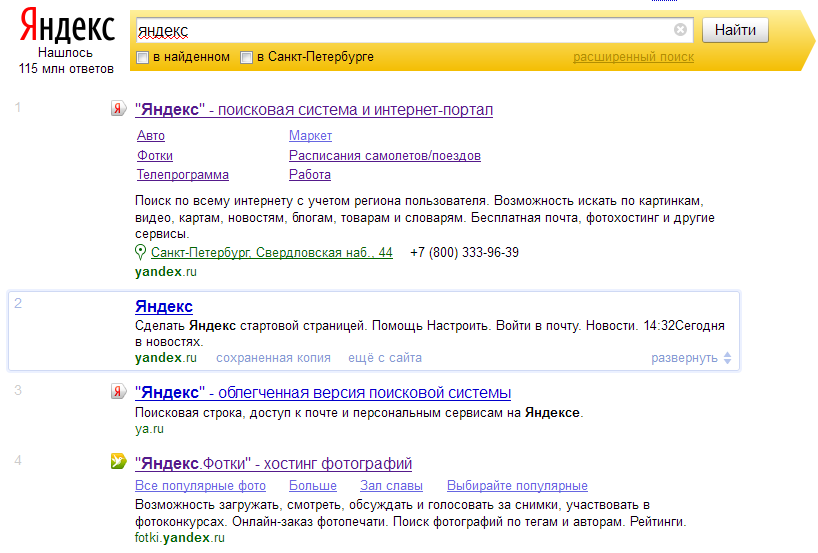Click the fotki.yandex.ru URL
This screenshot has height=553, width=818.
[179, 538]
